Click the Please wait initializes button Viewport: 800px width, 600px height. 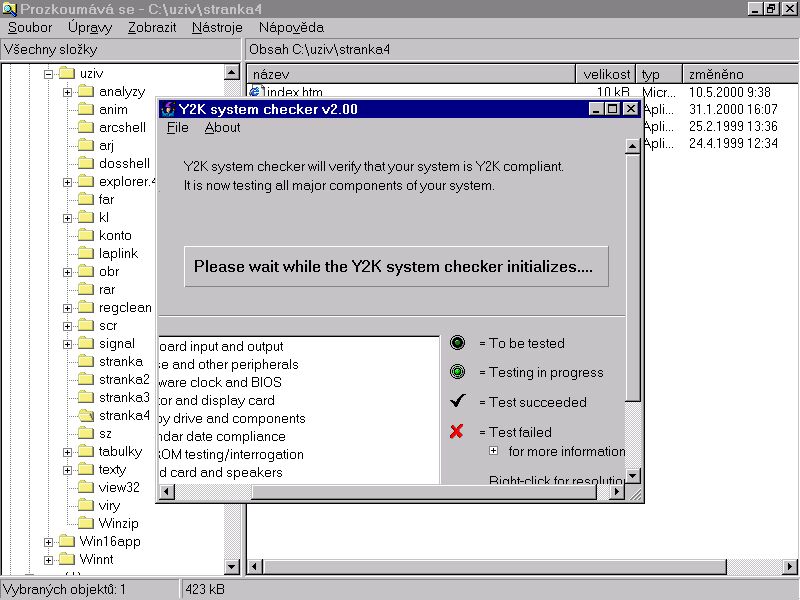pyautogui.click(x=396, y=267)
